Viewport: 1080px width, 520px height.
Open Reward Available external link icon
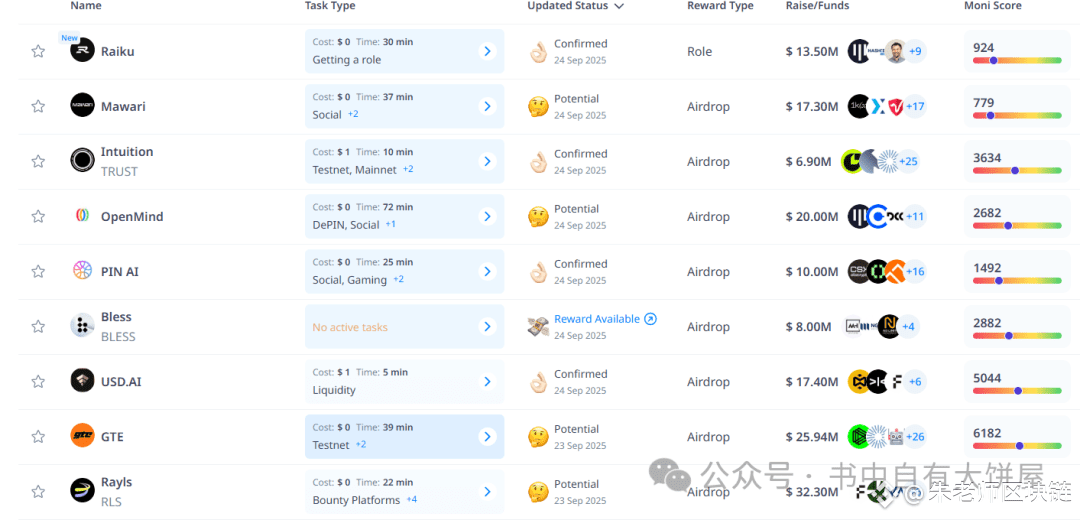pos(651,319)
